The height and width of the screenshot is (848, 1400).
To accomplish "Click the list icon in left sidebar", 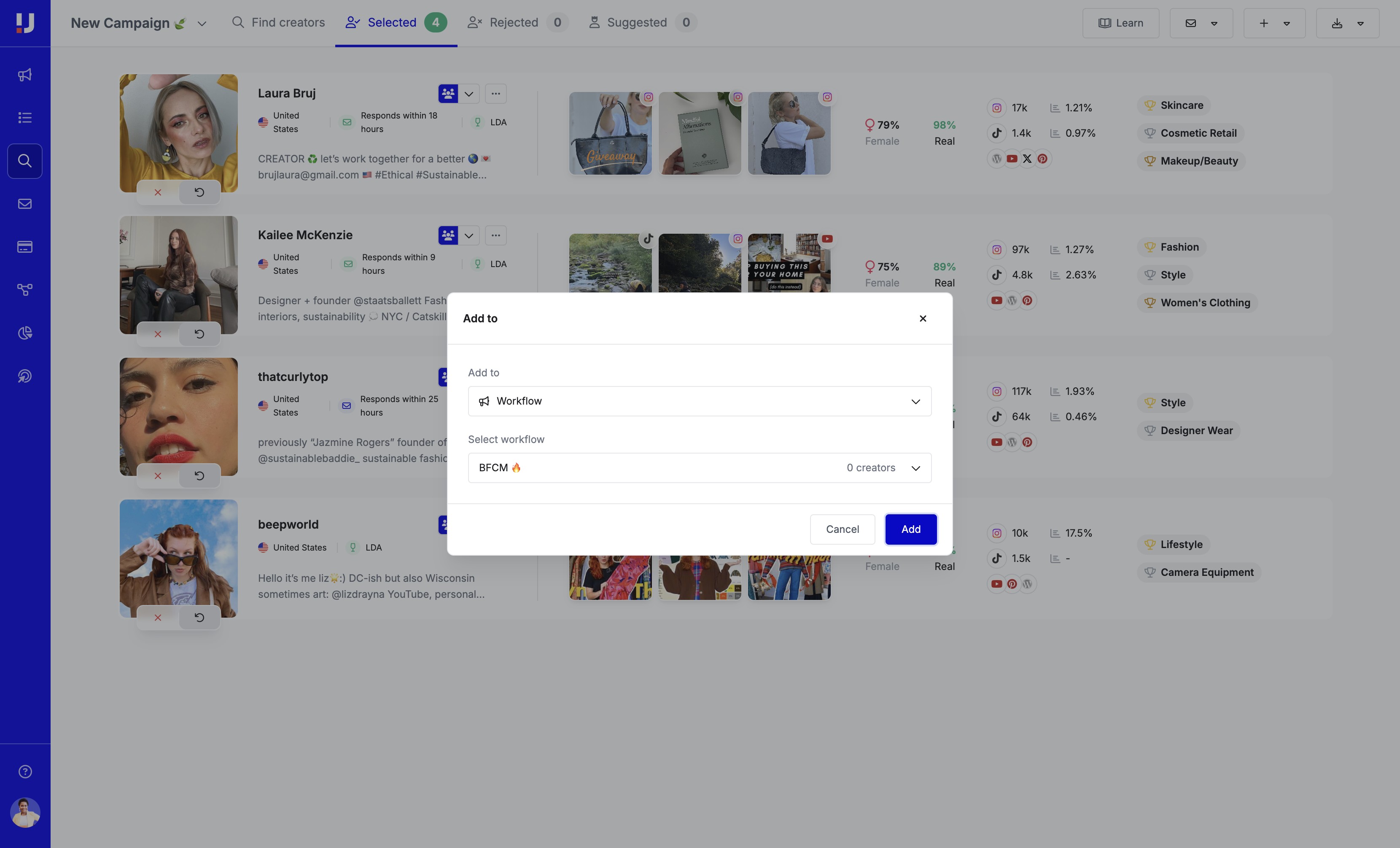I will pos(25,118).
